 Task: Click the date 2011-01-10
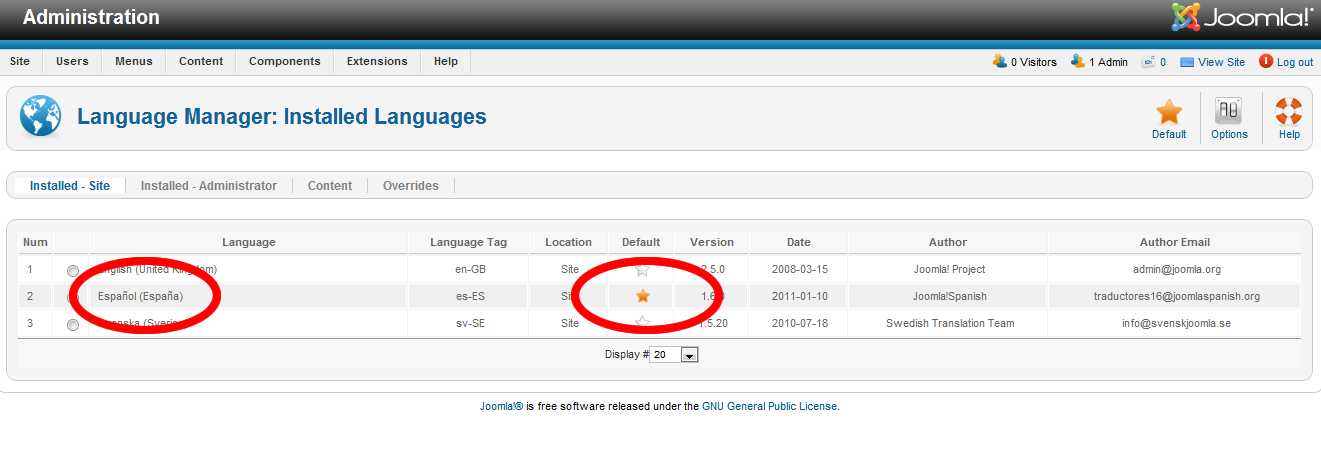[x=799, y=296]
